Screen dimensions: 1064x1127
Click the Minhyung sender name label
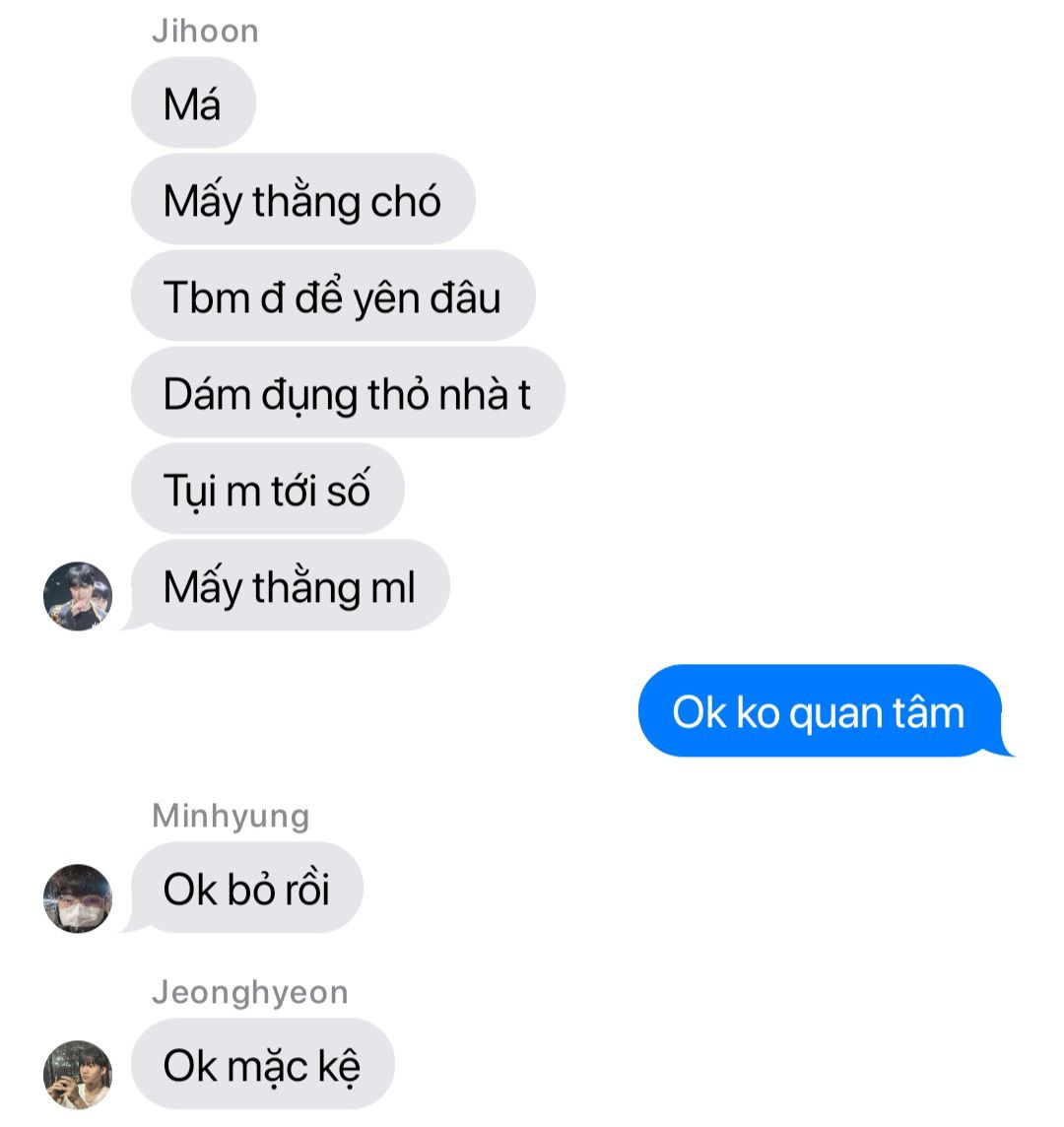coord(231,817)
